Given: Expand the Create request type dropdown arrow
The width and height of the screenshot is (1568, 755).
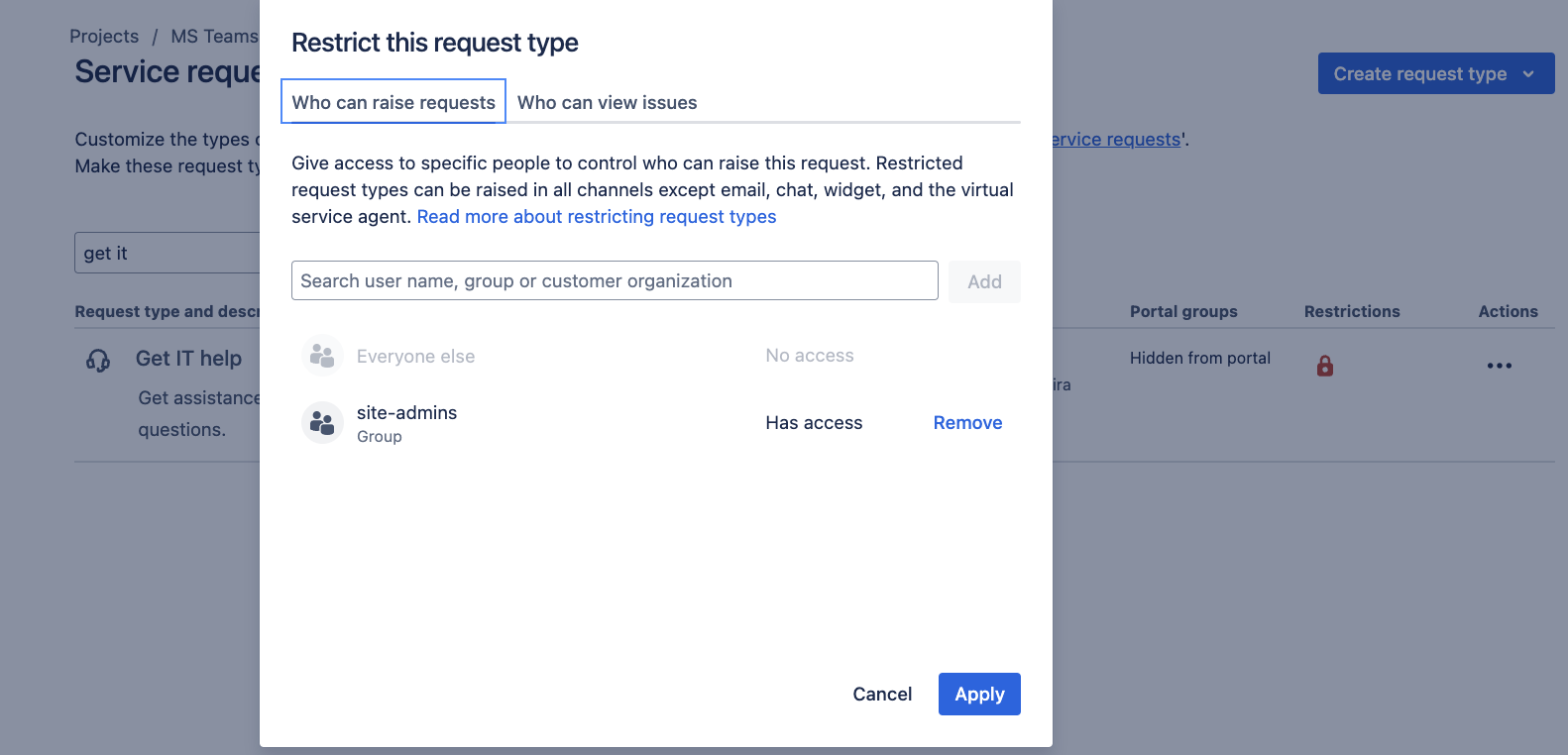Looking at the screenshot, I should (x=1528, y=74).
